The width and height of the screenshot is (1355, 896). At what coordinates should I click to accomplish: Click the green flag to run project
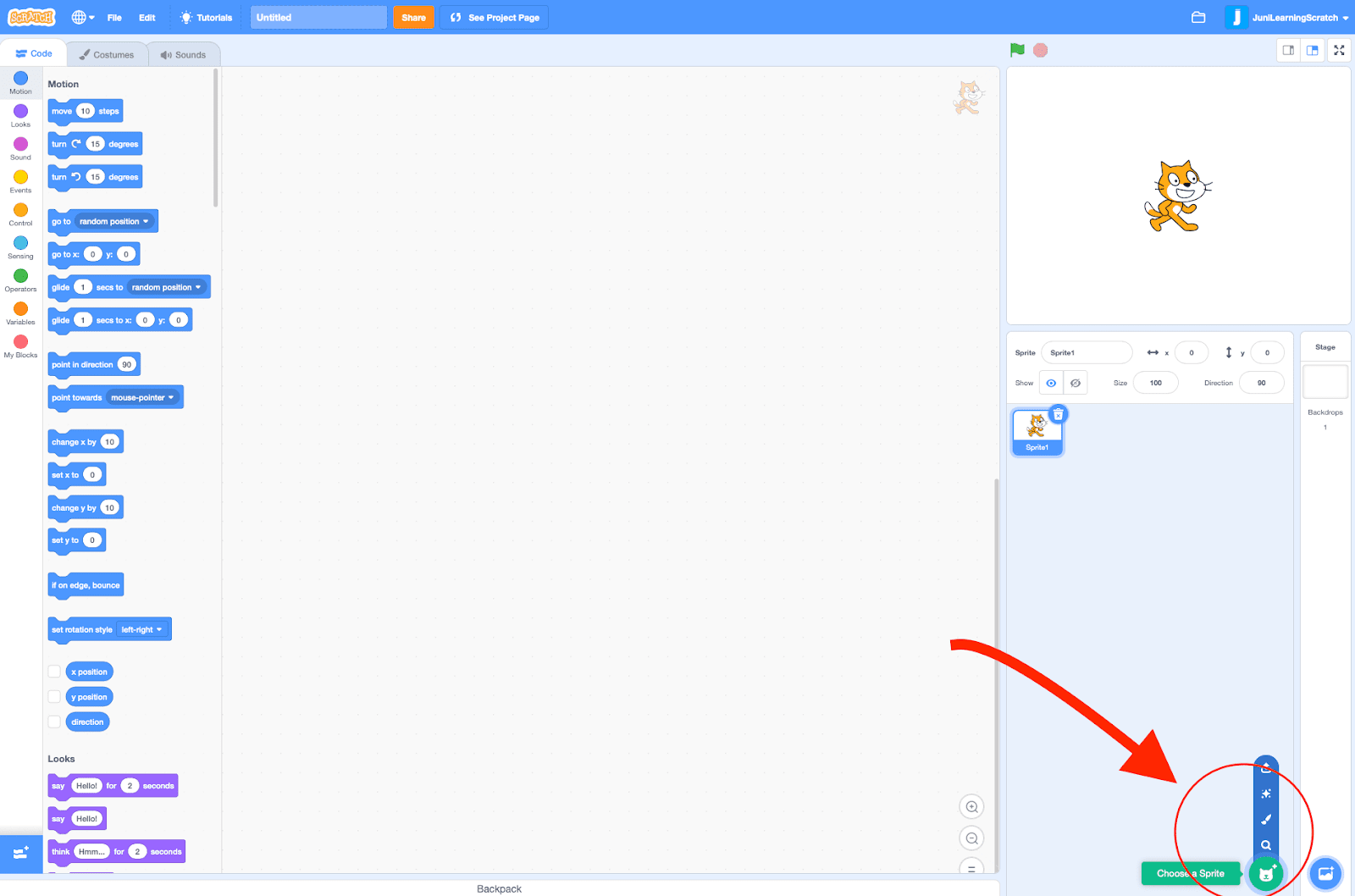click(x=1017, y=50)
